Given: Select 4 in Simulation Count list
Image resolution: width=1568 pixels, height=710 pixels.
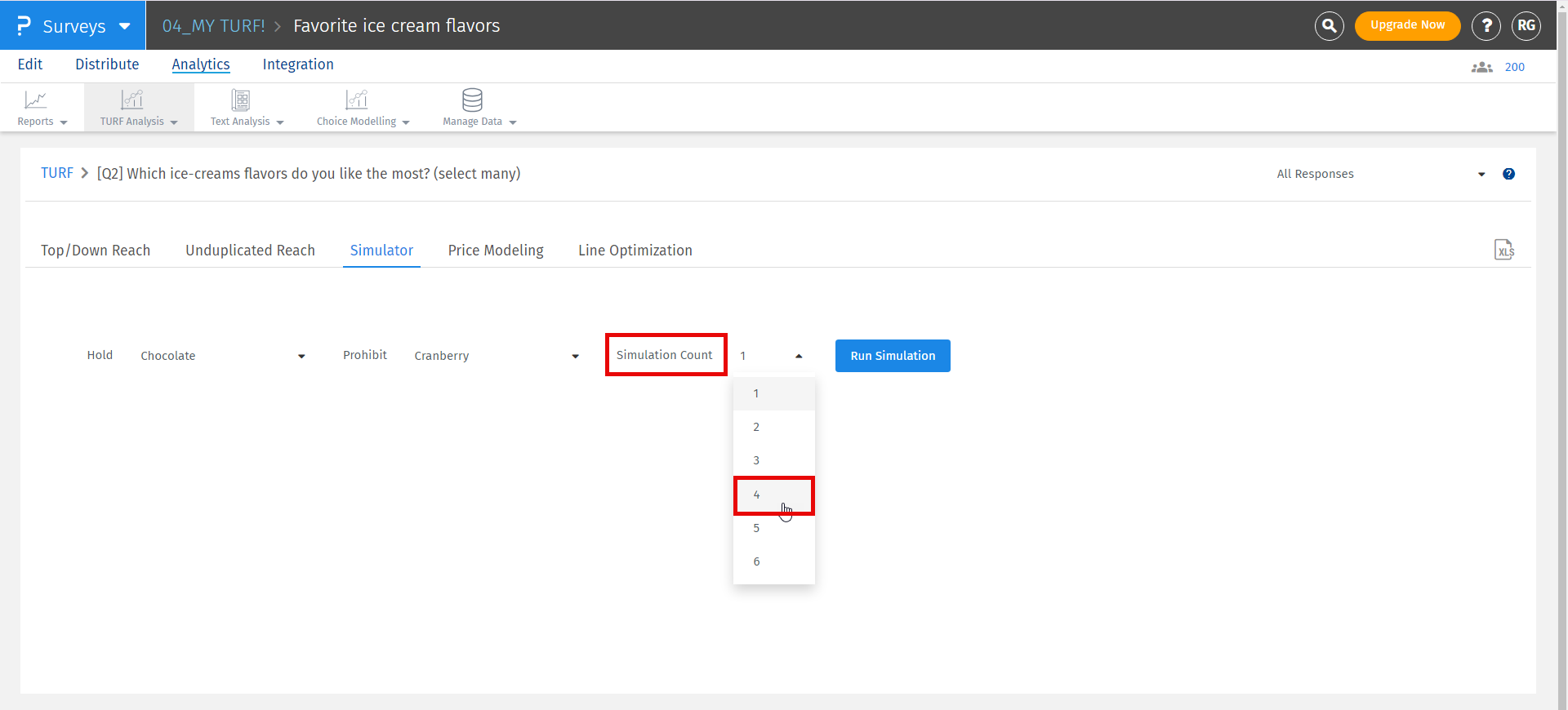Looking at the screenshot, I should click(773, 495).
